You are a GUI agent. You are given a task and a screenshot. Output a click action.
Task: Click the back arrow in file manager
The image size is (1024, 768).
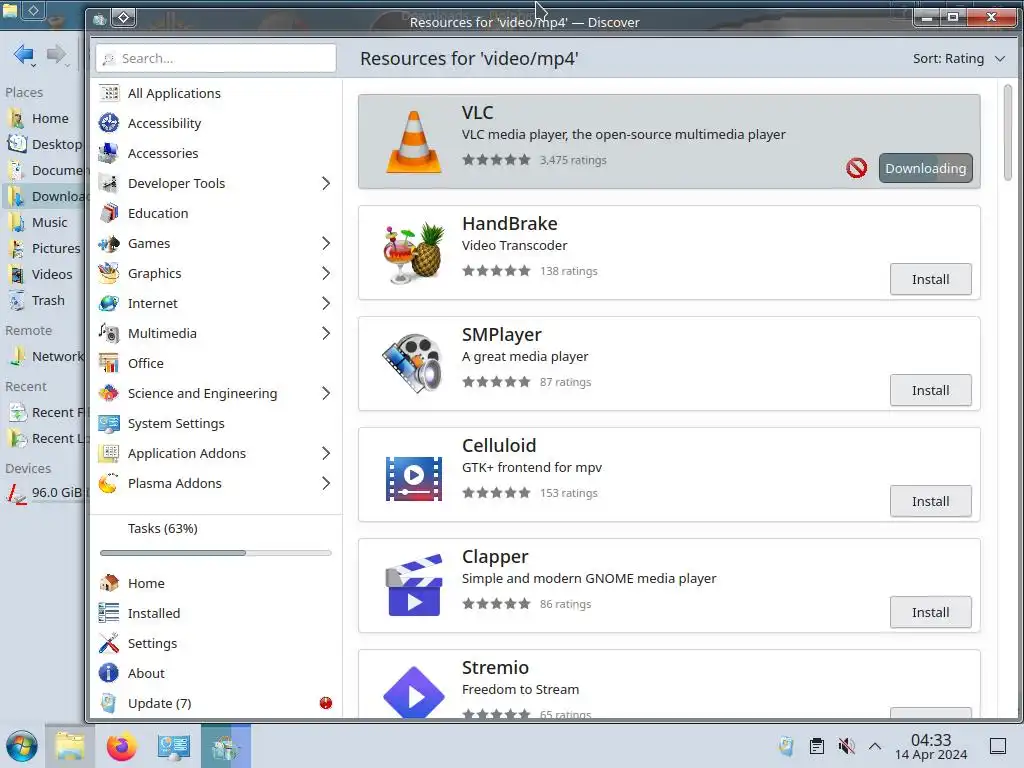point(24,55)
